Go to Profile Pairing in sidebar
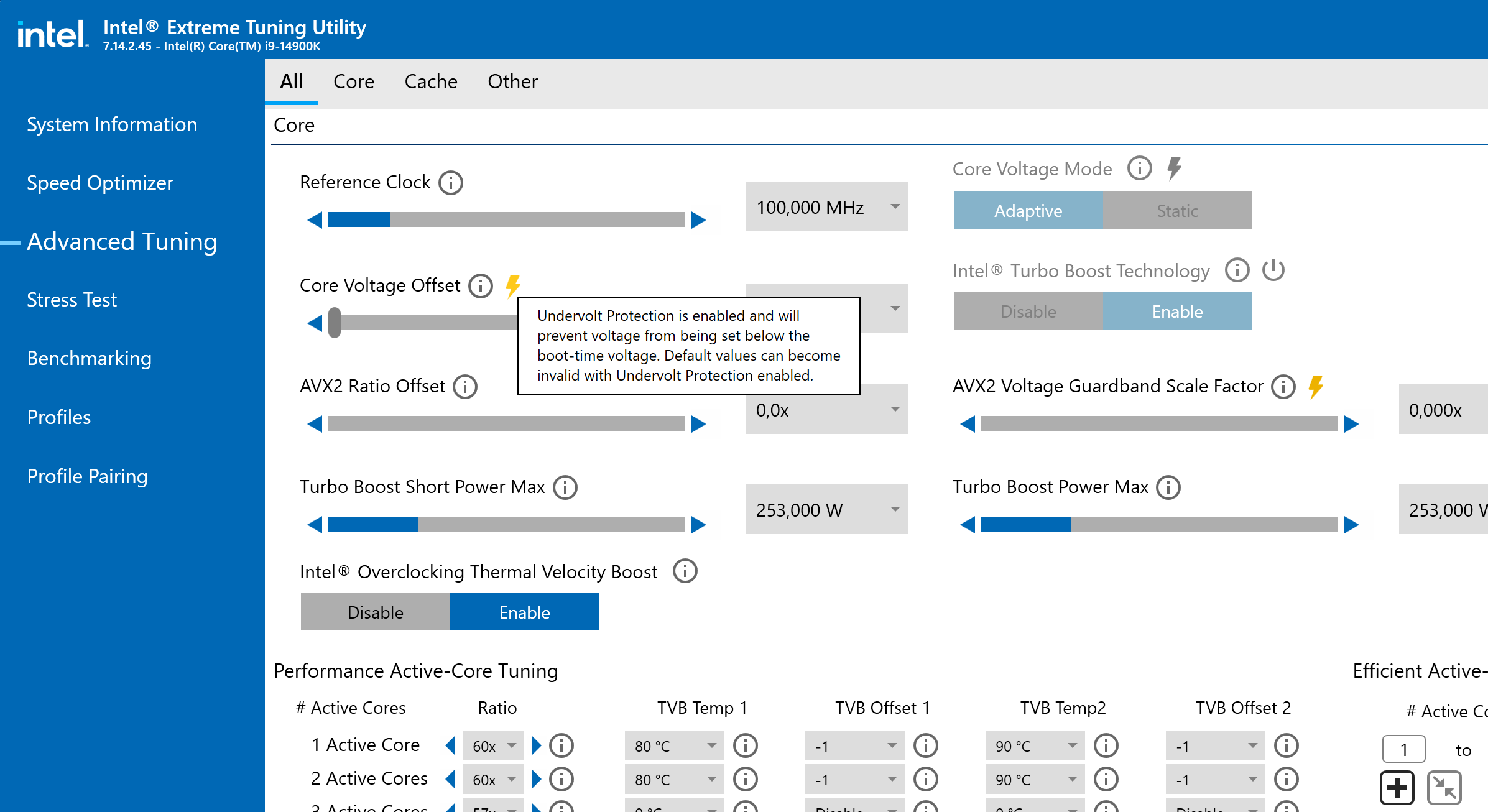The height and width of the screenshot is (812, 1488). point(87,476)
